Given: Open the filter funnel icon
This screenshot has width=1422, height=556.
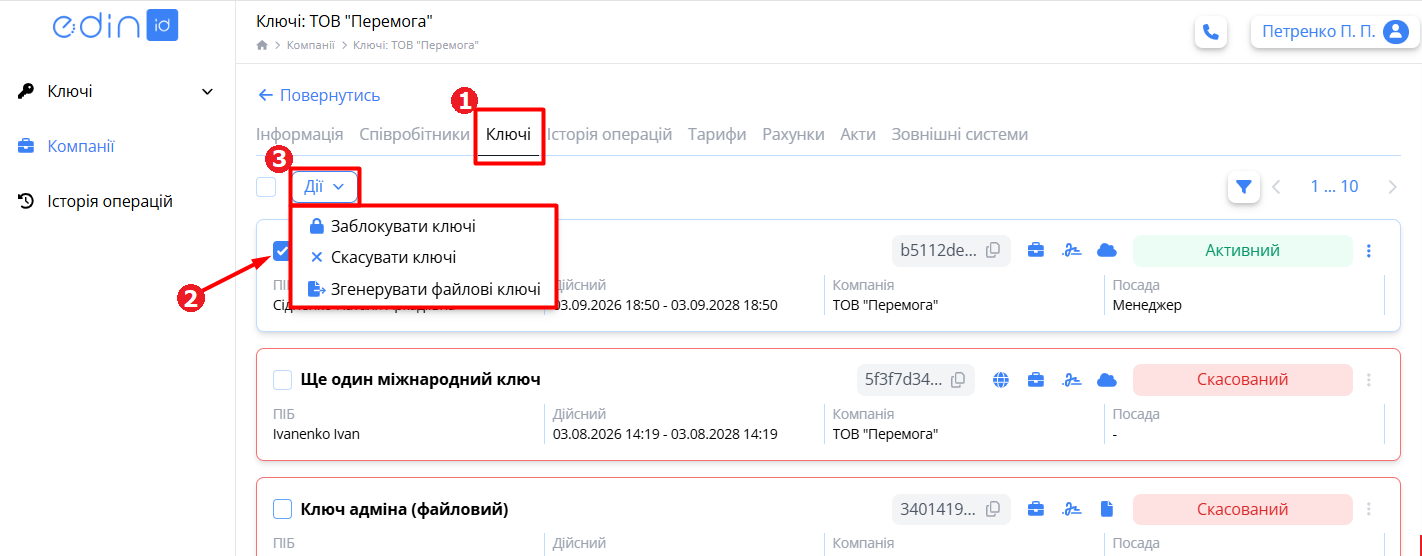Looking at the screenshot, I should tap(1243, 186).
